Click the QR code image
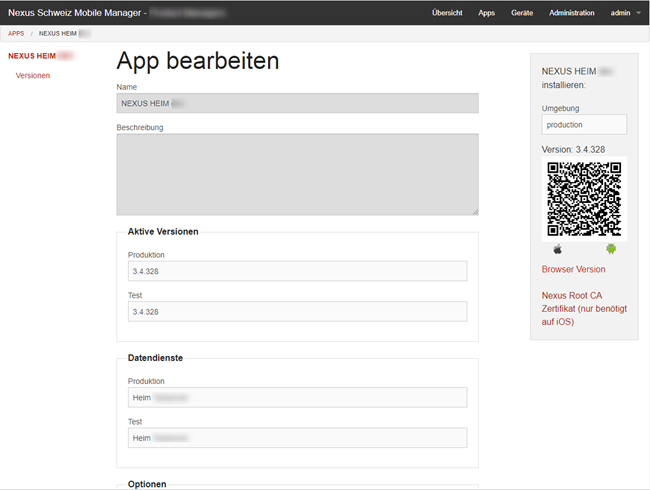This screenshot has height=490, width=650. pos(584,199)
